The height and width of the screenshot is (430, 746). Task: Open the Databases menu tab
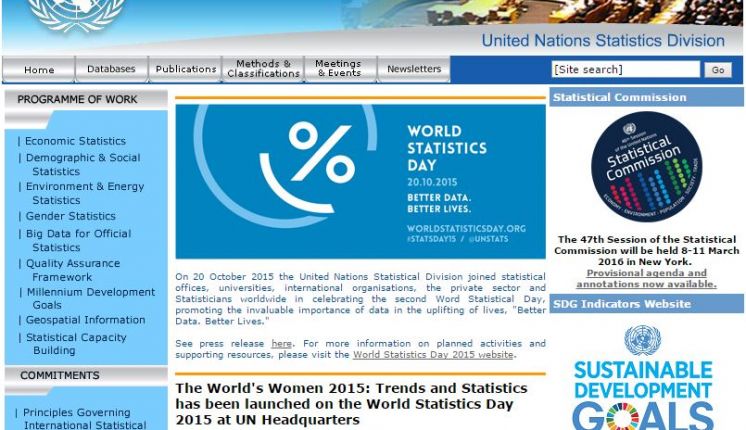(111, 69)
